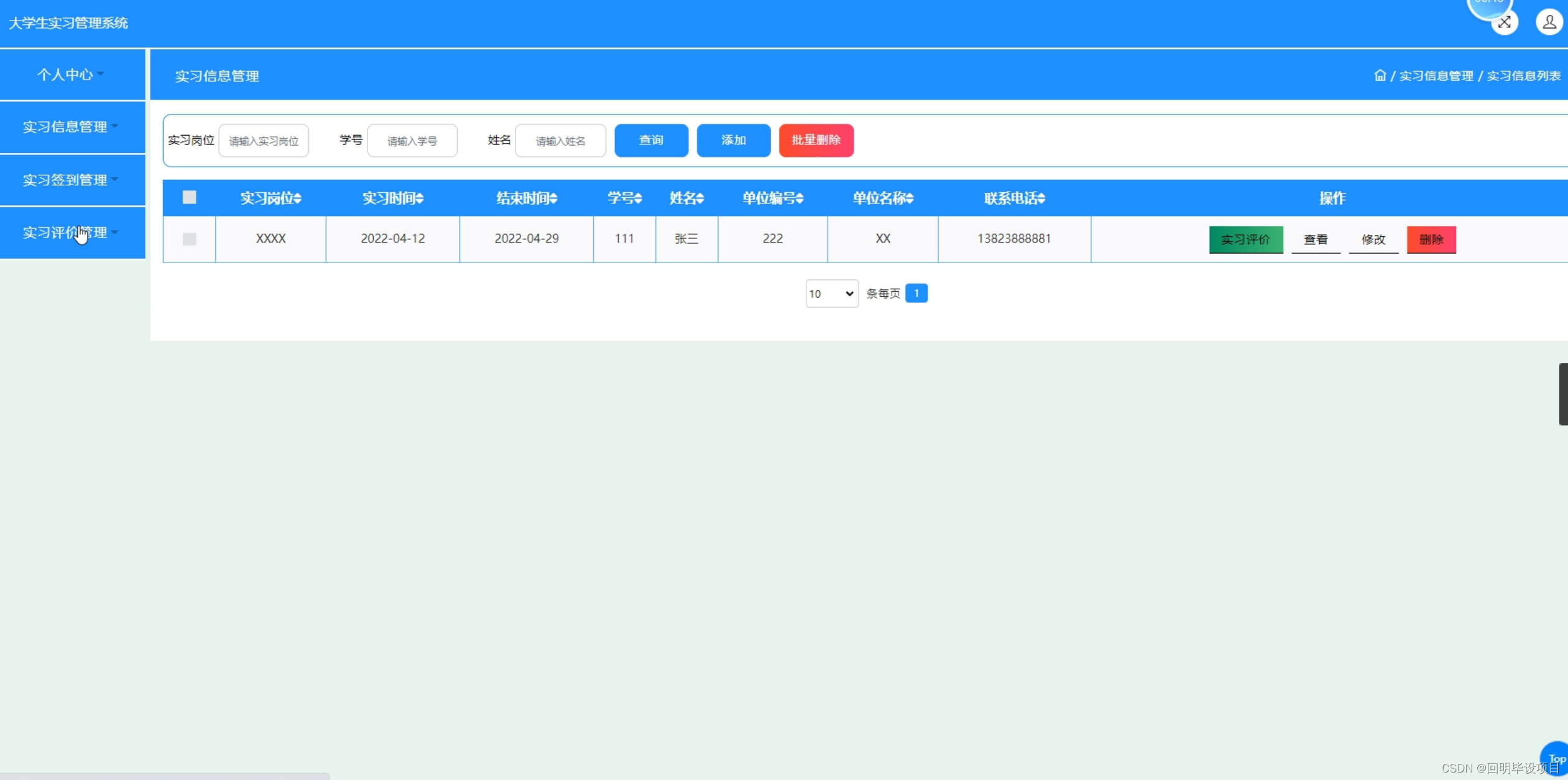This screenshot has height=780, width=1568.
Task: Click the home icon in breadcrumb
Action: (1380, 75)
